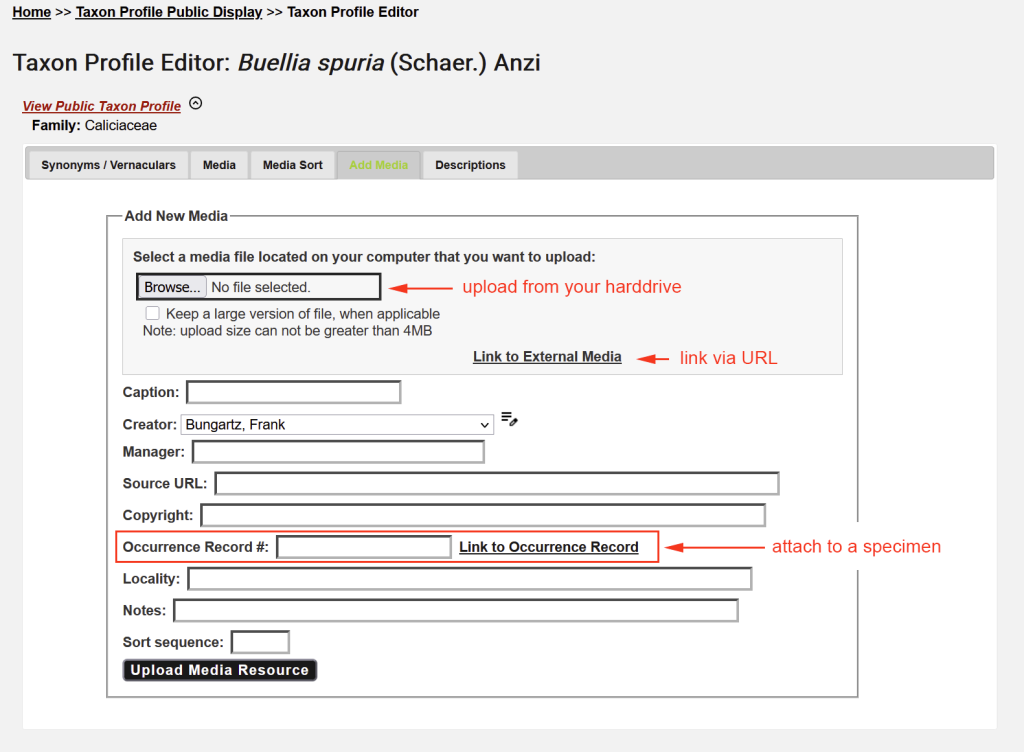The height and width of the screenshot is (752, 1024).
Task: Collapse the taxon details circle arrow icon
Action: coord(196,103)
